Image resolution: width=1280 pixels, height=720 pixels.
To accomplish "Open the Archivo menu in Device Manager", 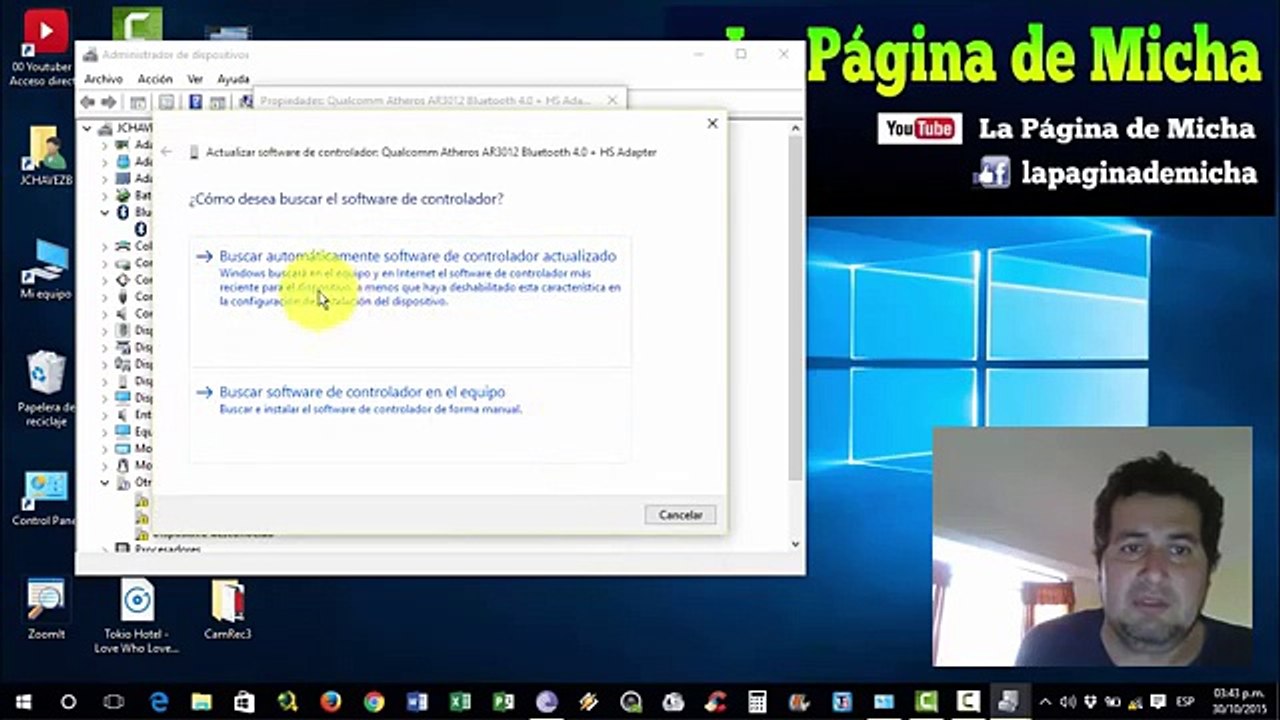I will click(103, 79).
